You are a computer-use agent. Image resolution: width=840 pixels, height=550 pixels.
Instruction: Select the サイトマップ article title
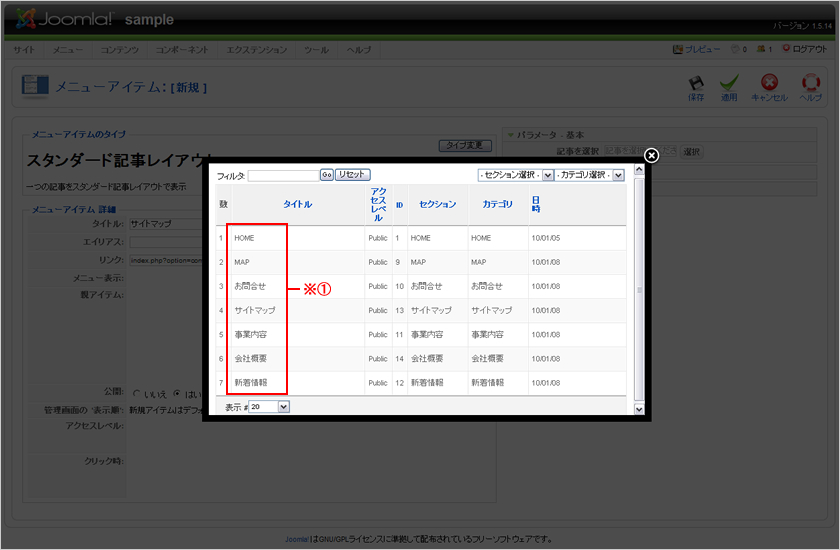(x=255, y=310)
